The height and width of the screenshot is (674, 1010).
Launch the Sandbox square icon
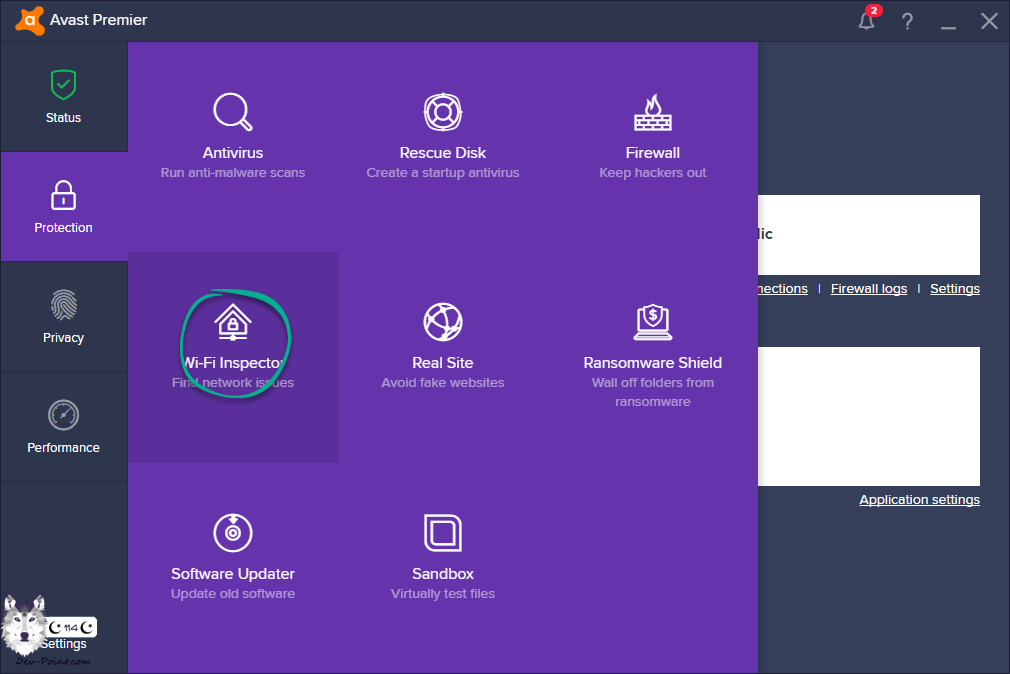(x=442, y=533)
